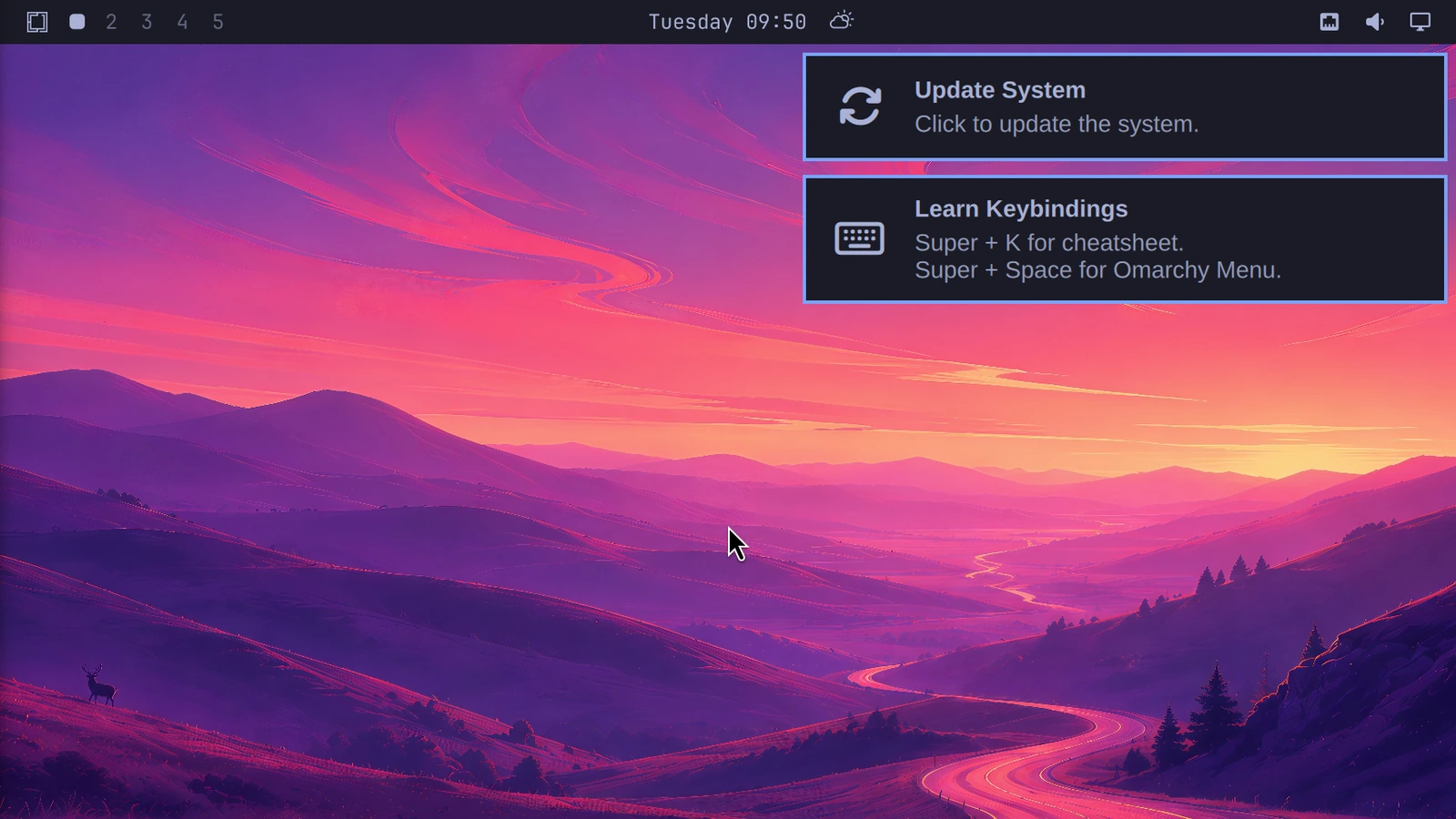Open the wired network icon

pyautogui.click(x=1330, y=22)
